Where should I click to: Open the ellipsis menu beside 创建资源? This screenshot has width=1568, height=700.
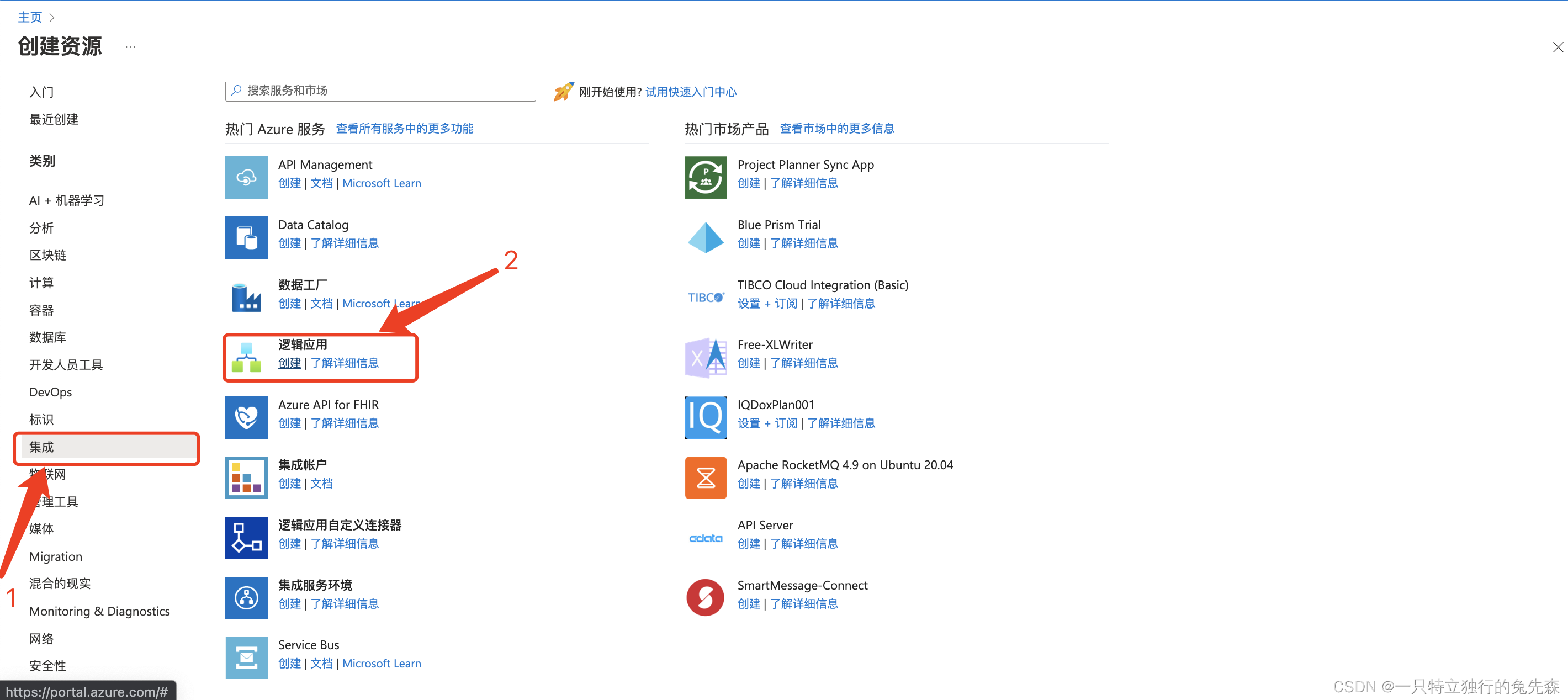130,47
